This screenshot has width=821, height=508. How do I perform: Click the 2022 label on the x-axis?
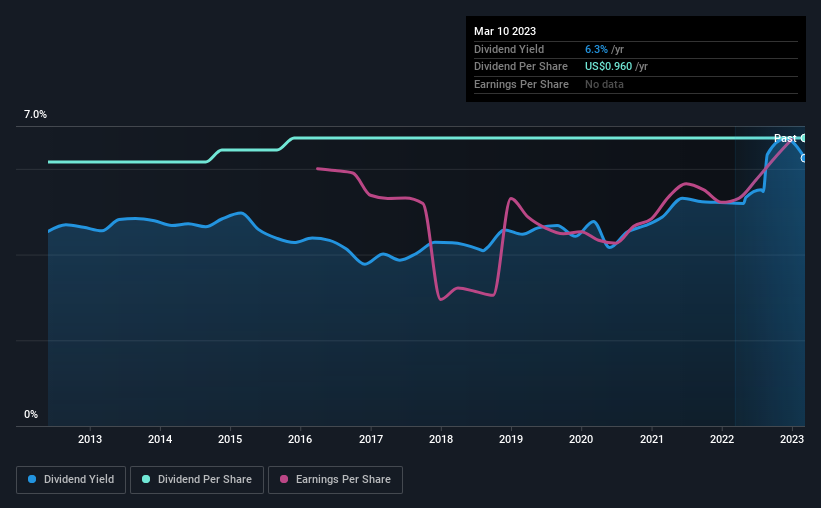[x=722, y=438]
